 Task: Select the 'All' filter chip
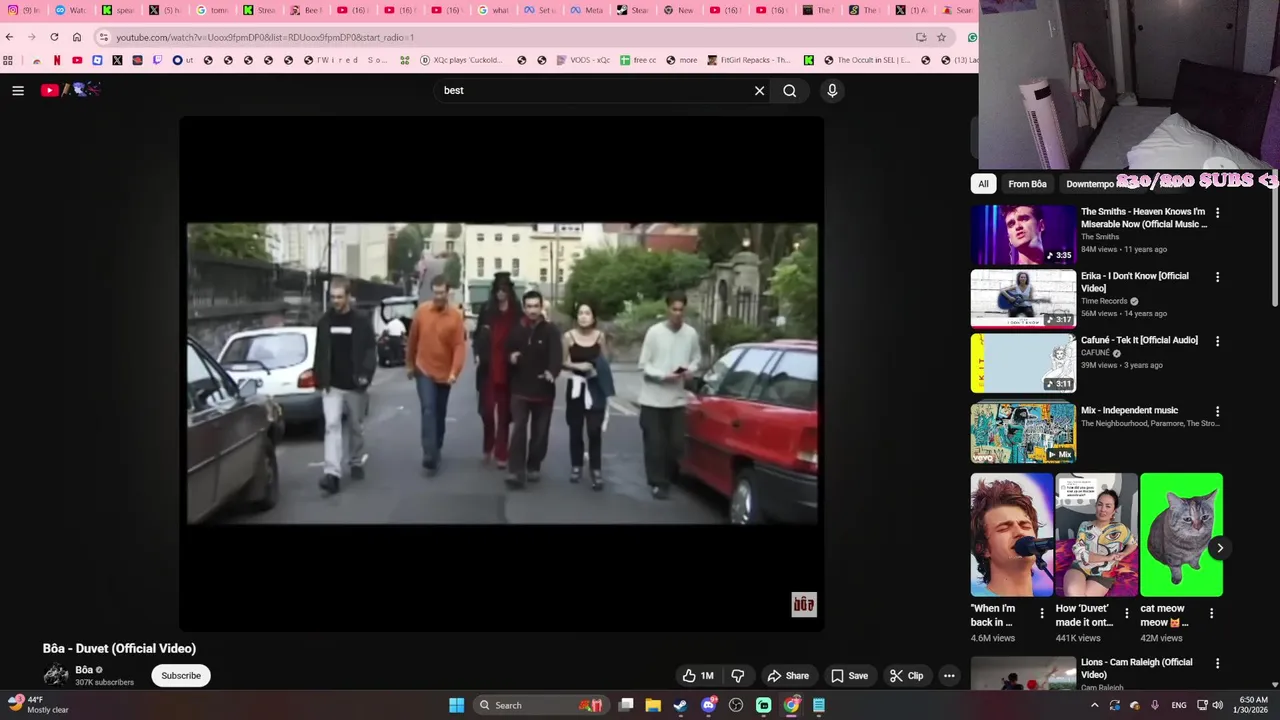983,183
